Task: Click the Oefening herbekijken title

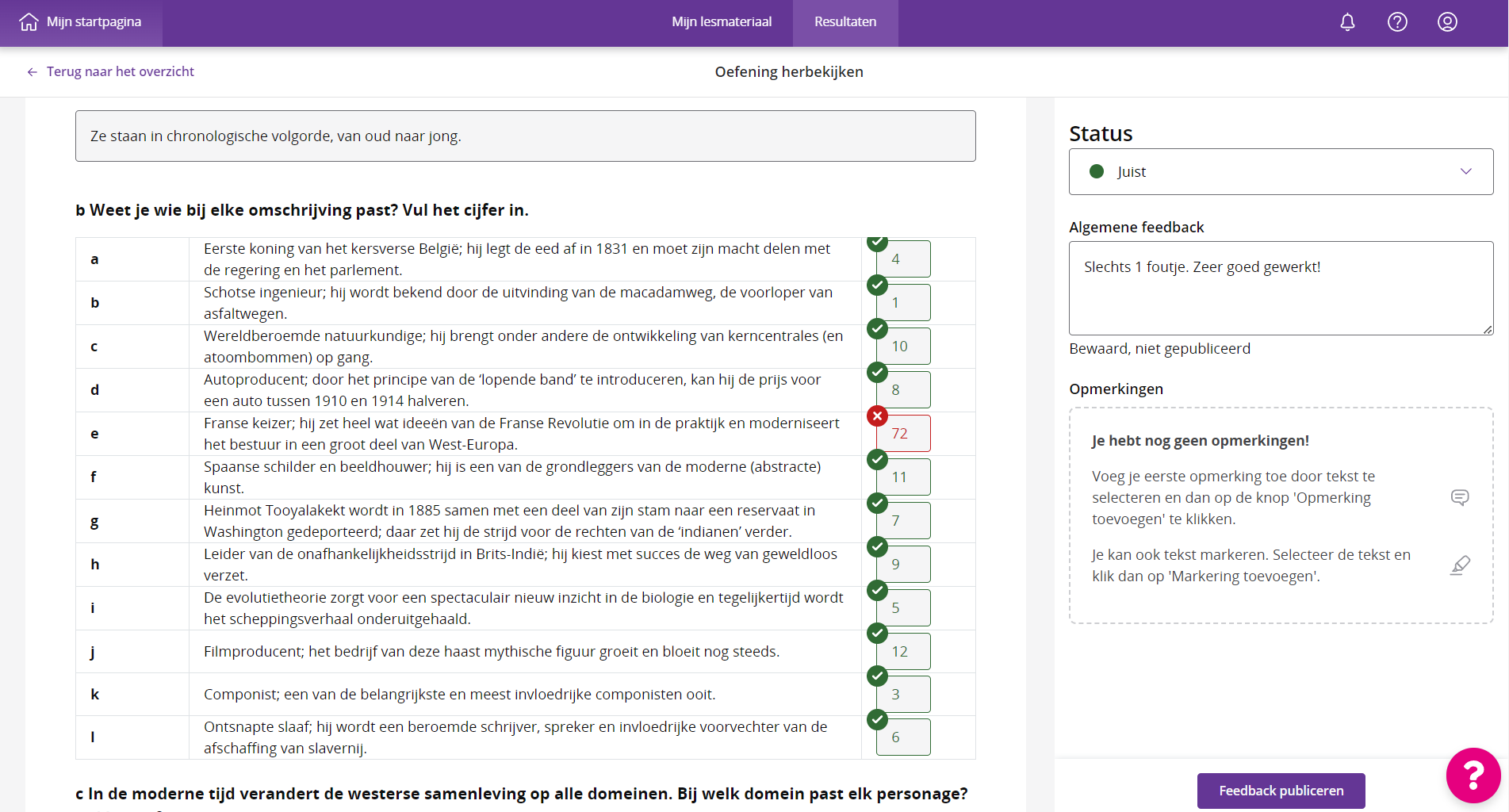Action: 789,72
